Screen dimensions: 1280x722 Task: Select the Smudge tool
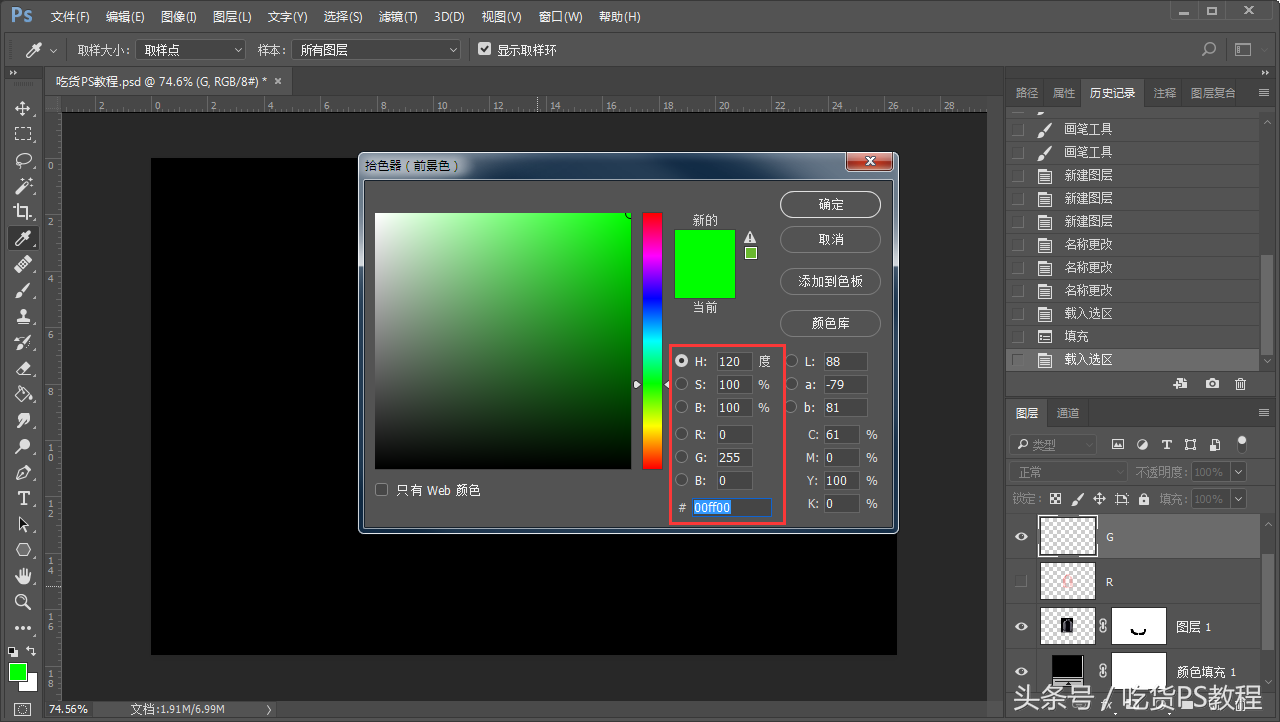pyautogui.click(x=23, y=420)
